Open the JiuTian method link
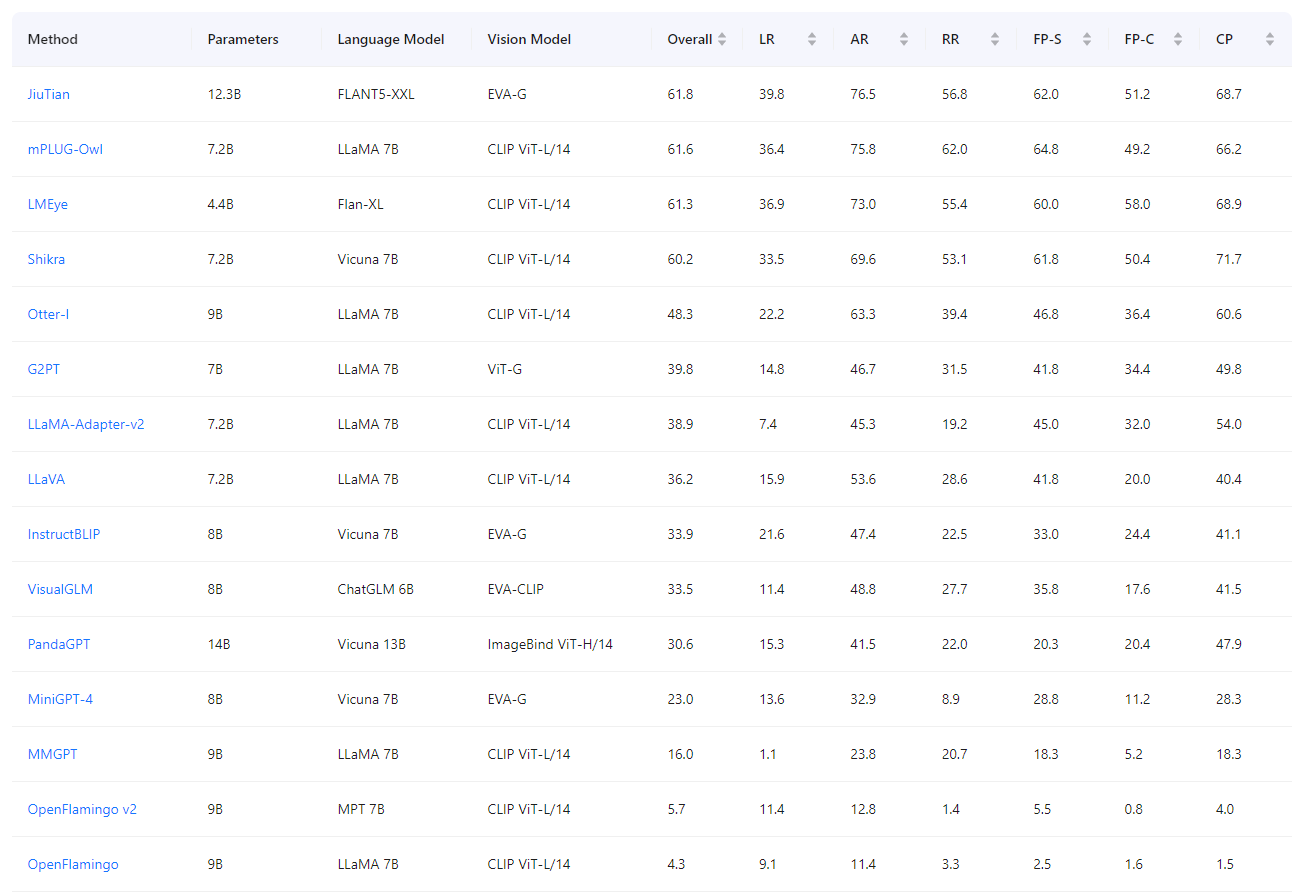 (x=49, y=95)
